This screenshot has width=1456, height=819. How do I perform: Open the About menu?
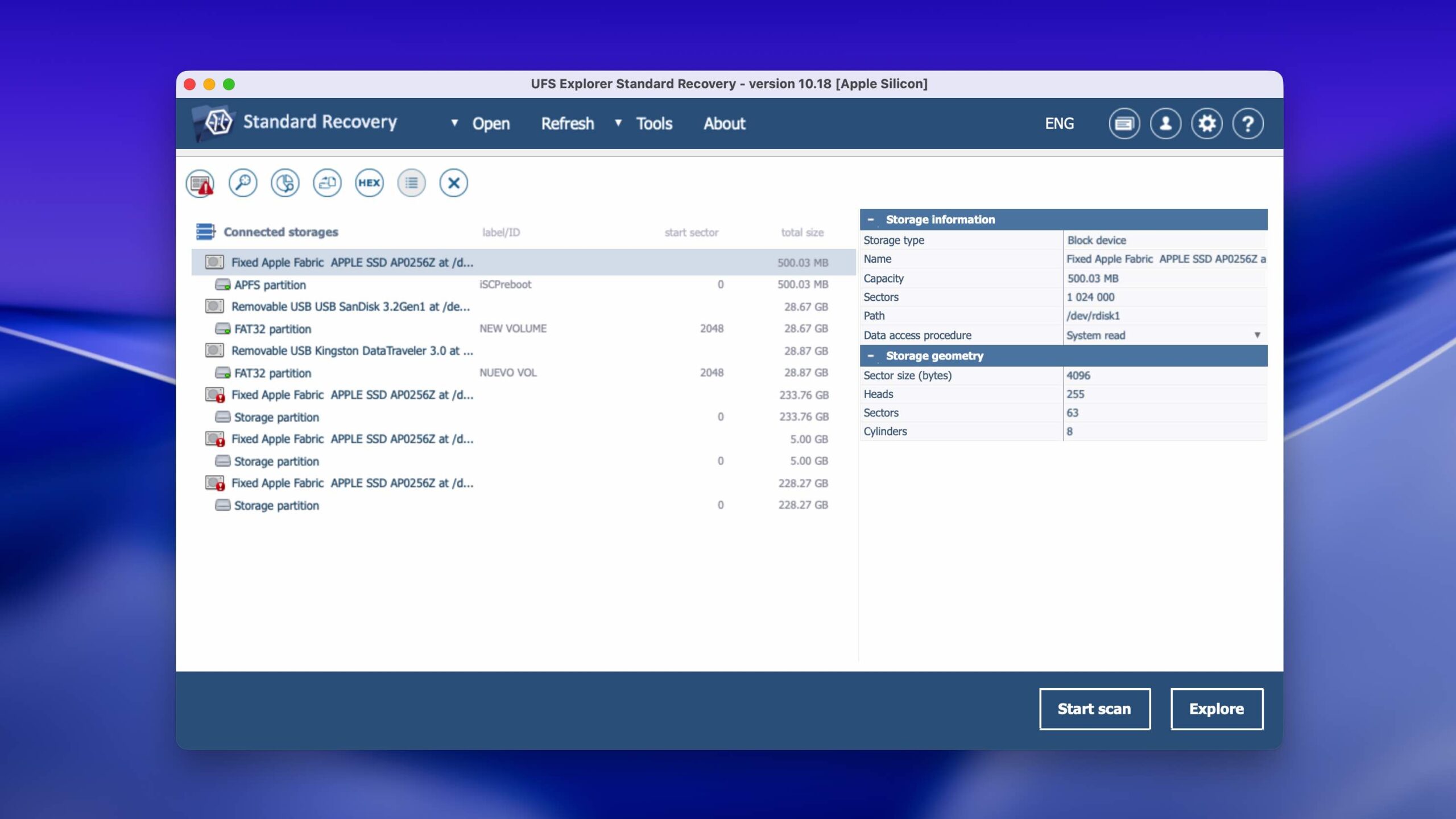tap(724, 123)
